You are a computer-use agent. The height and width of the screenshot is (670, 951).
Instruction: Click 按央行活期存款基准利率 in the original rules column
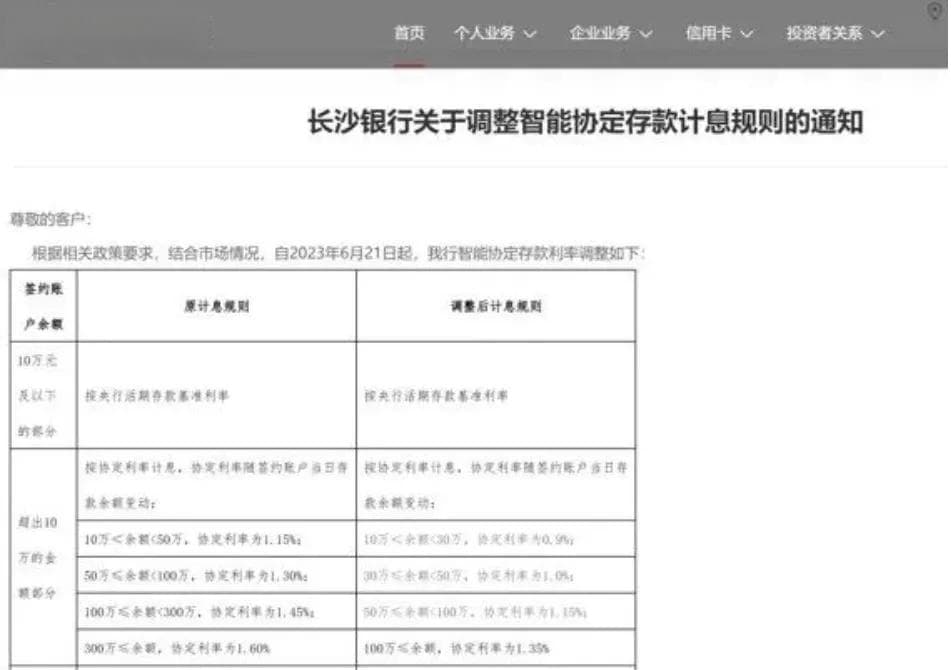coord(157,396)
